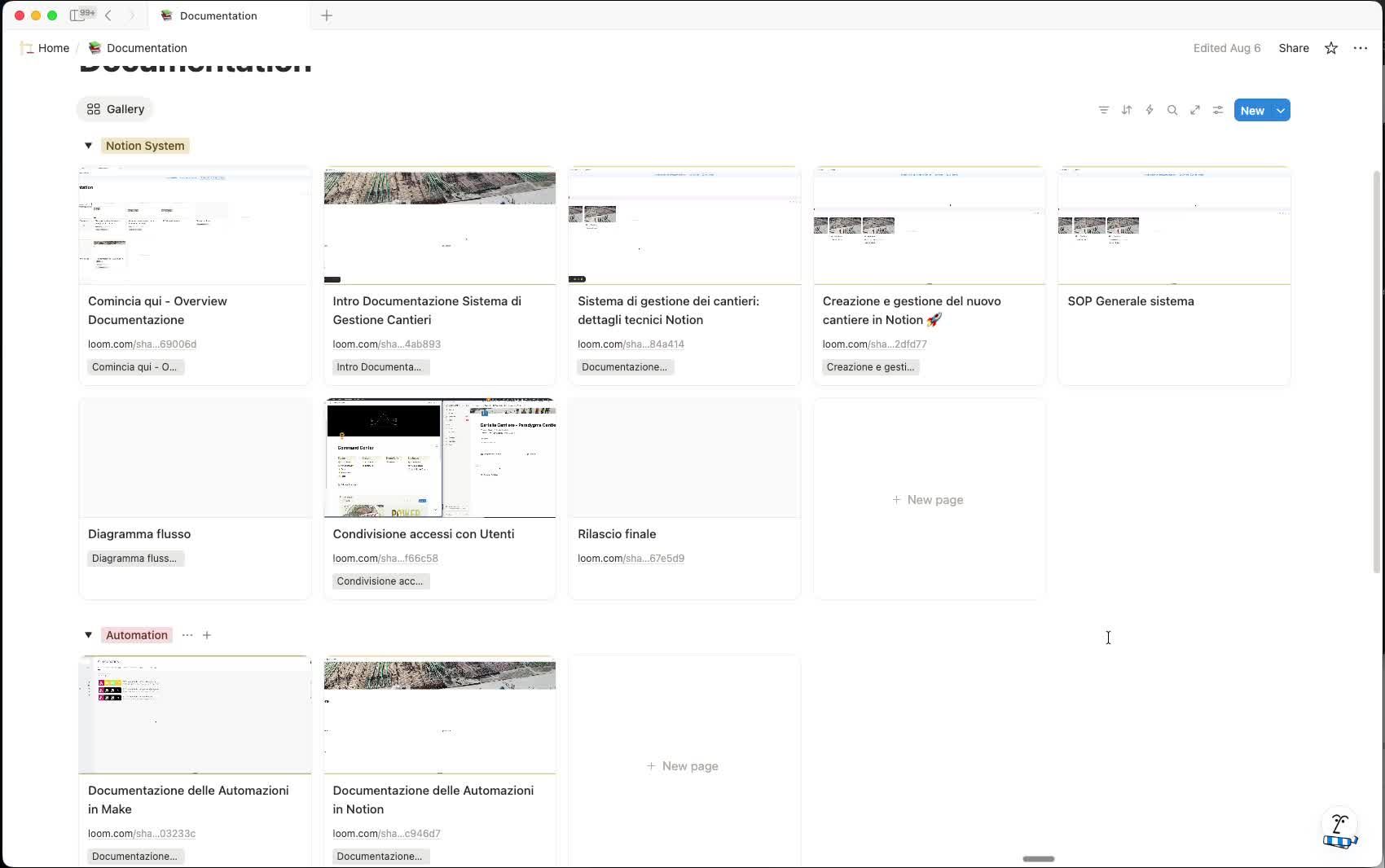
Task: Open the Share options
Action: [x=1293, y=48]
